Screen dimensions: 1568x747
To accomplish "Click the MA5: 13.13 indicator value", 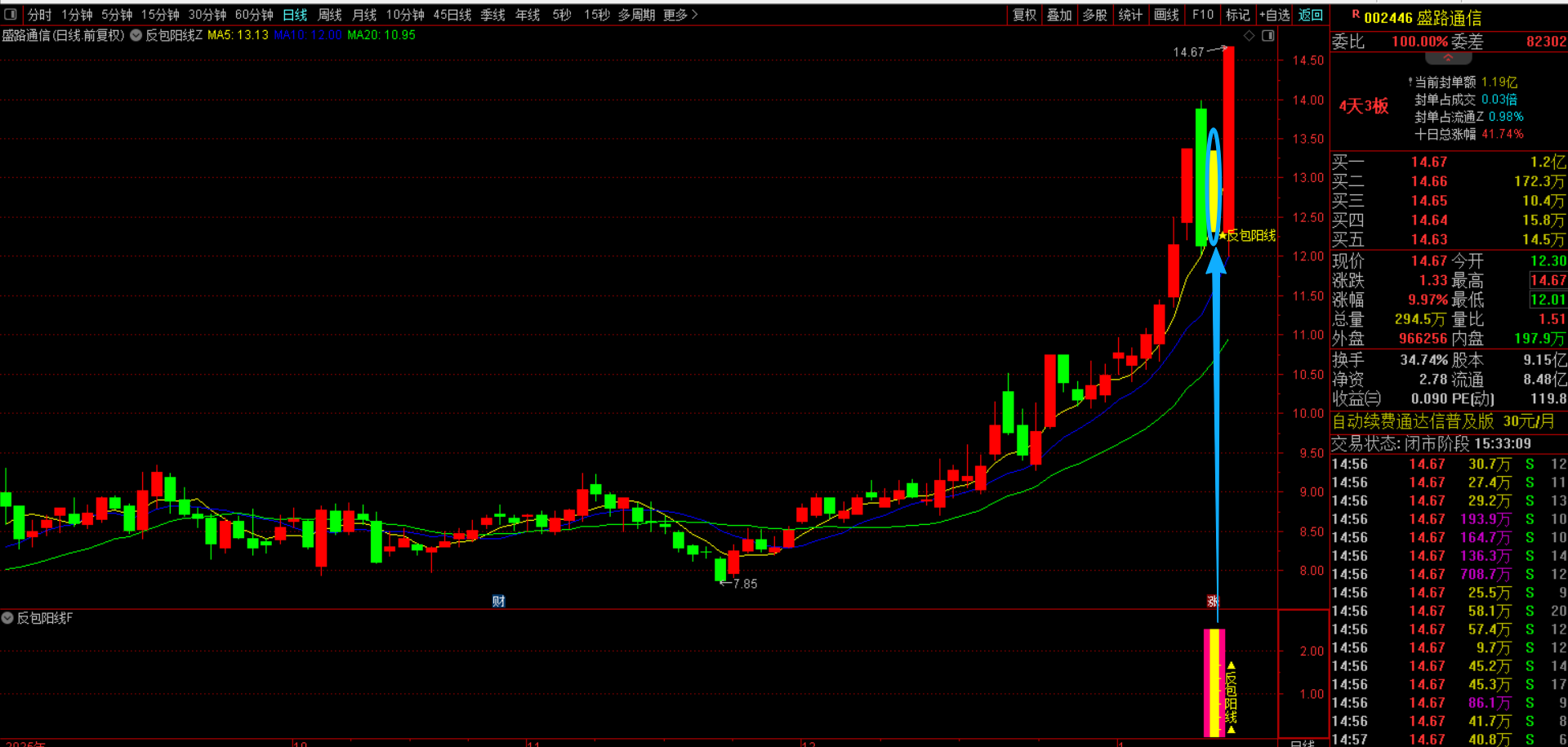I will point(238,35).
